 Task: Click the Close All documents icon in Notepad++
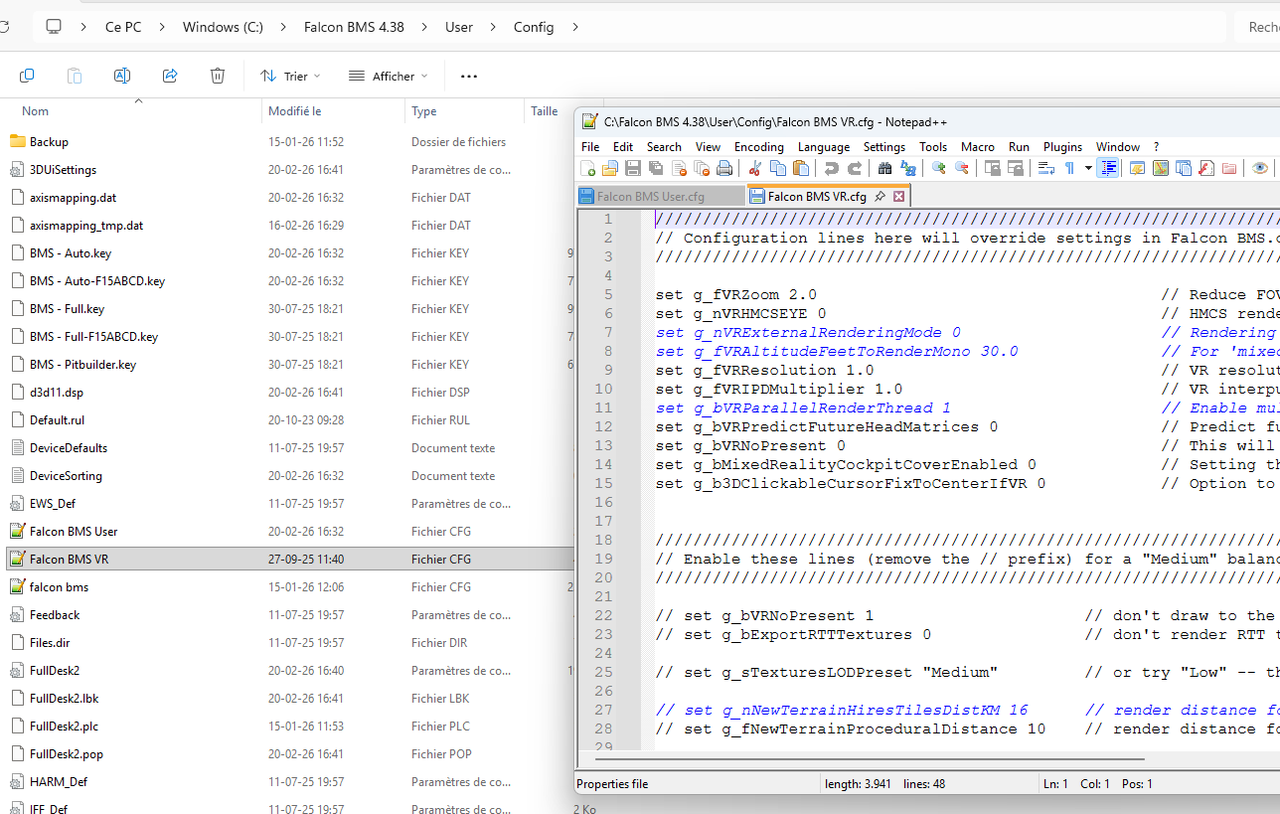[x=702, y=169]
